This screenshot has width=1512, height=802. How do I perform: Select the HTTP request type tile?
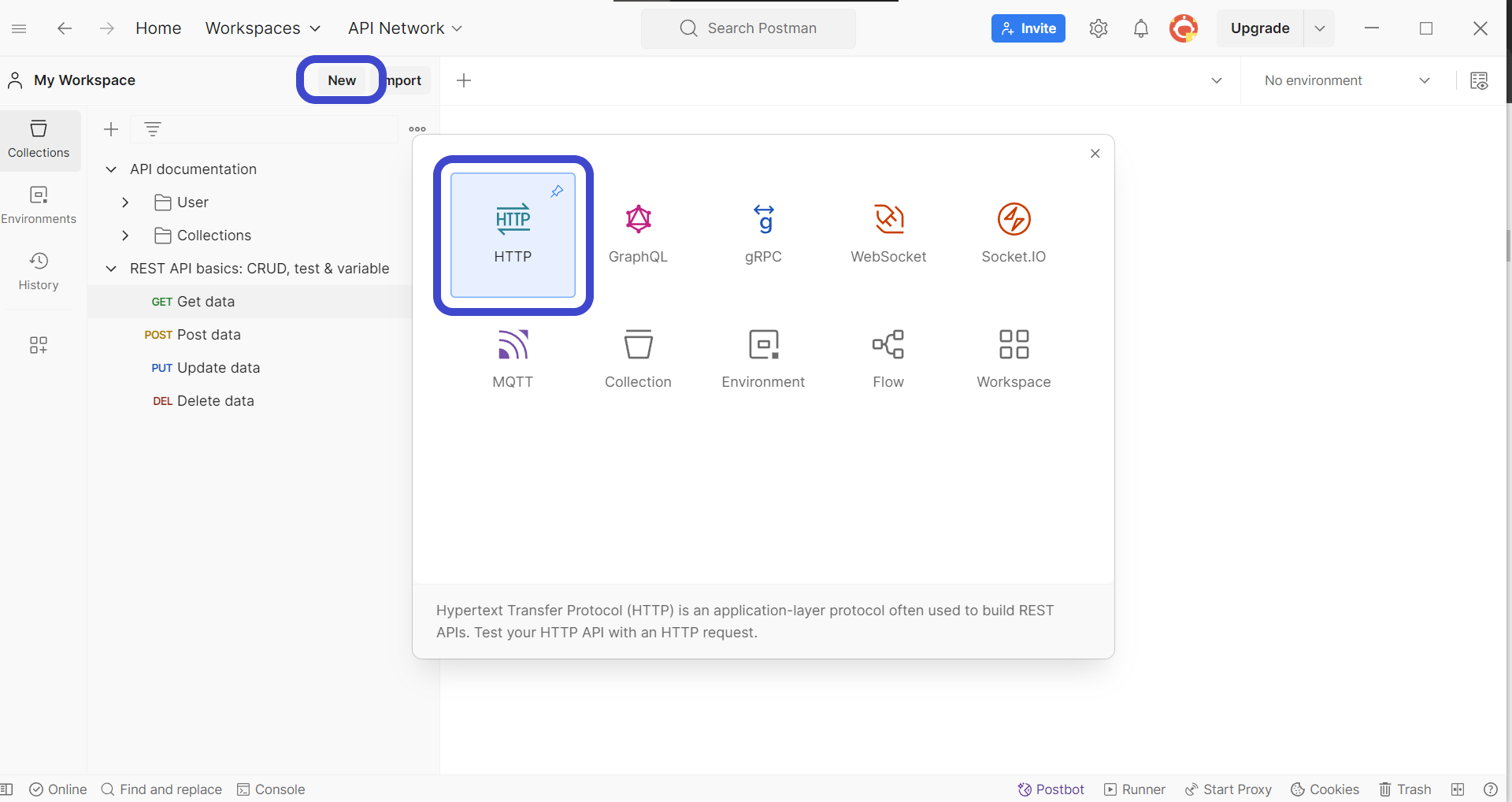[513, 235]
